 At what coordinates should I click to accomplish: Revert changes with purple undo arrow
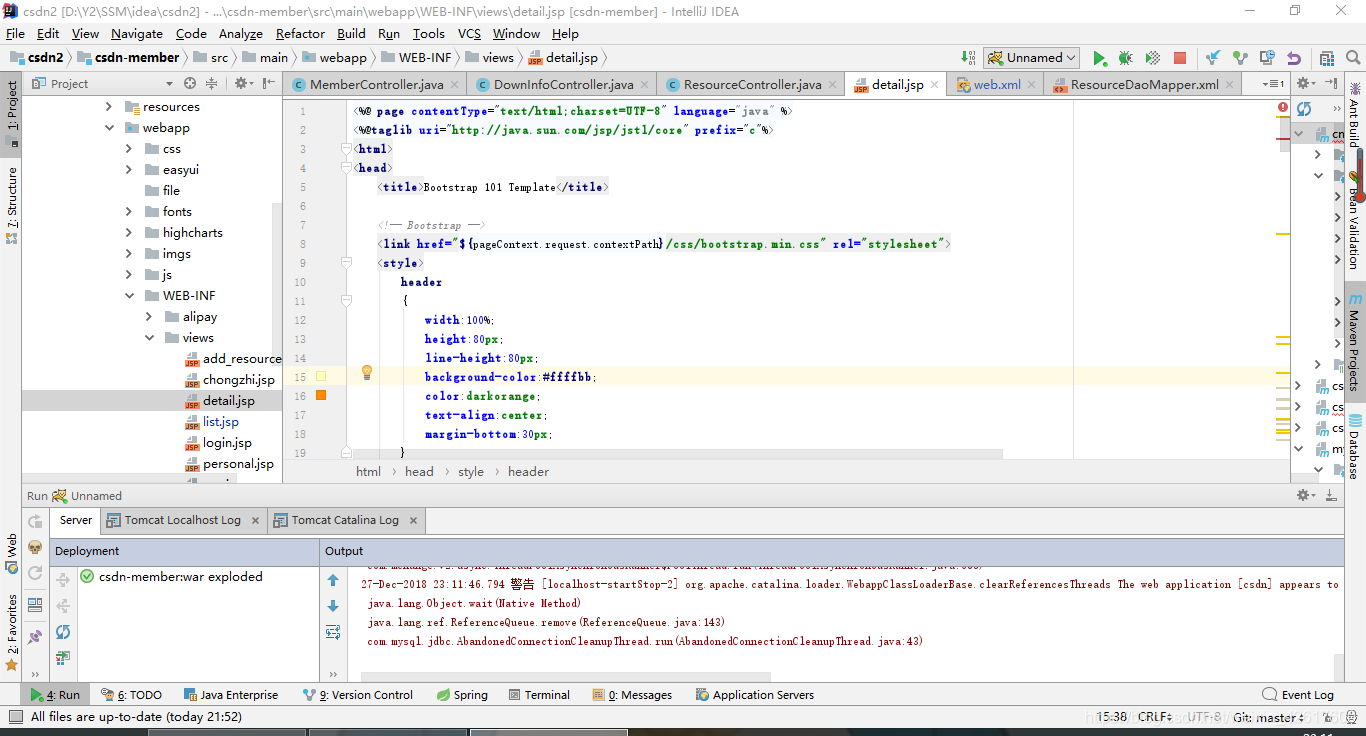[1294, 58]
